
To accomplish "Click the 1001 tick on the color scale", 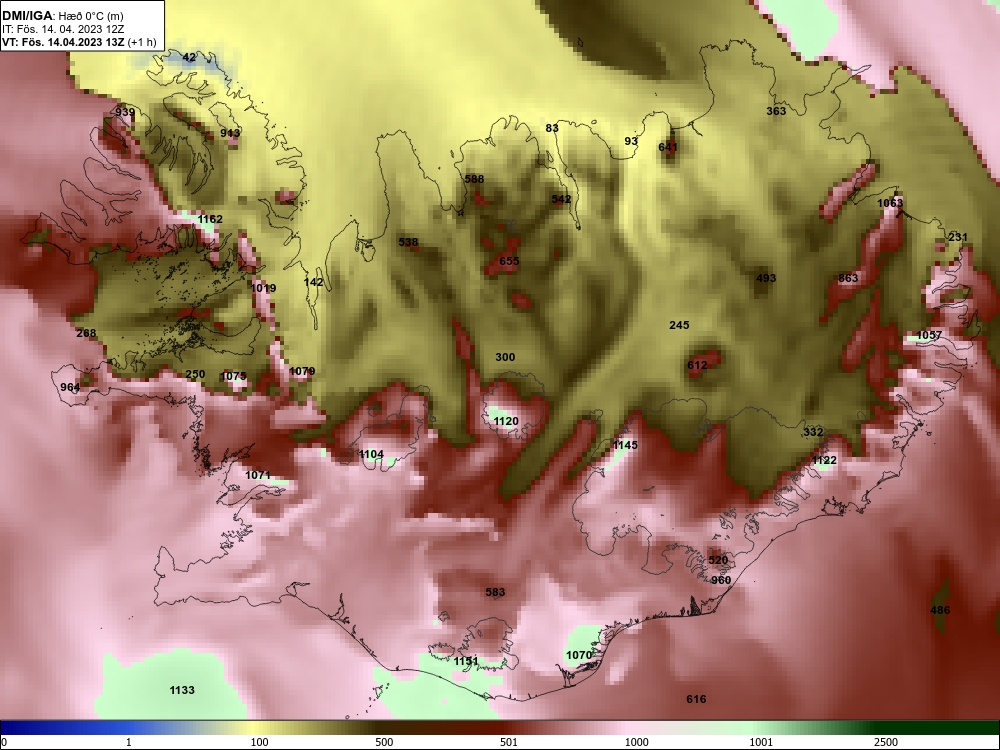I will click(x=761, y=742).
